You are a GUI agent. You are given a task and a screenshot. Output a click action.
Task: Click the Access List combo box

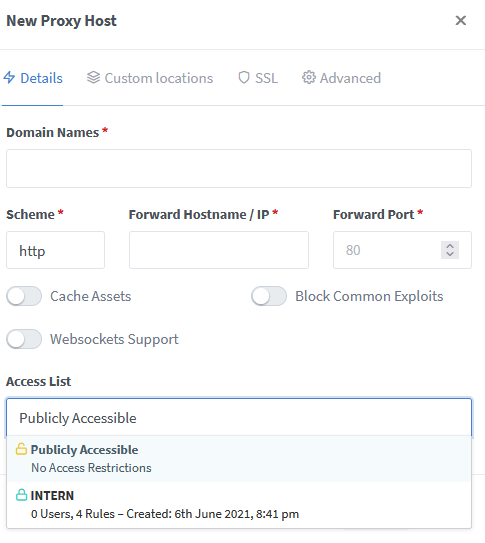(x=239, y=418)
